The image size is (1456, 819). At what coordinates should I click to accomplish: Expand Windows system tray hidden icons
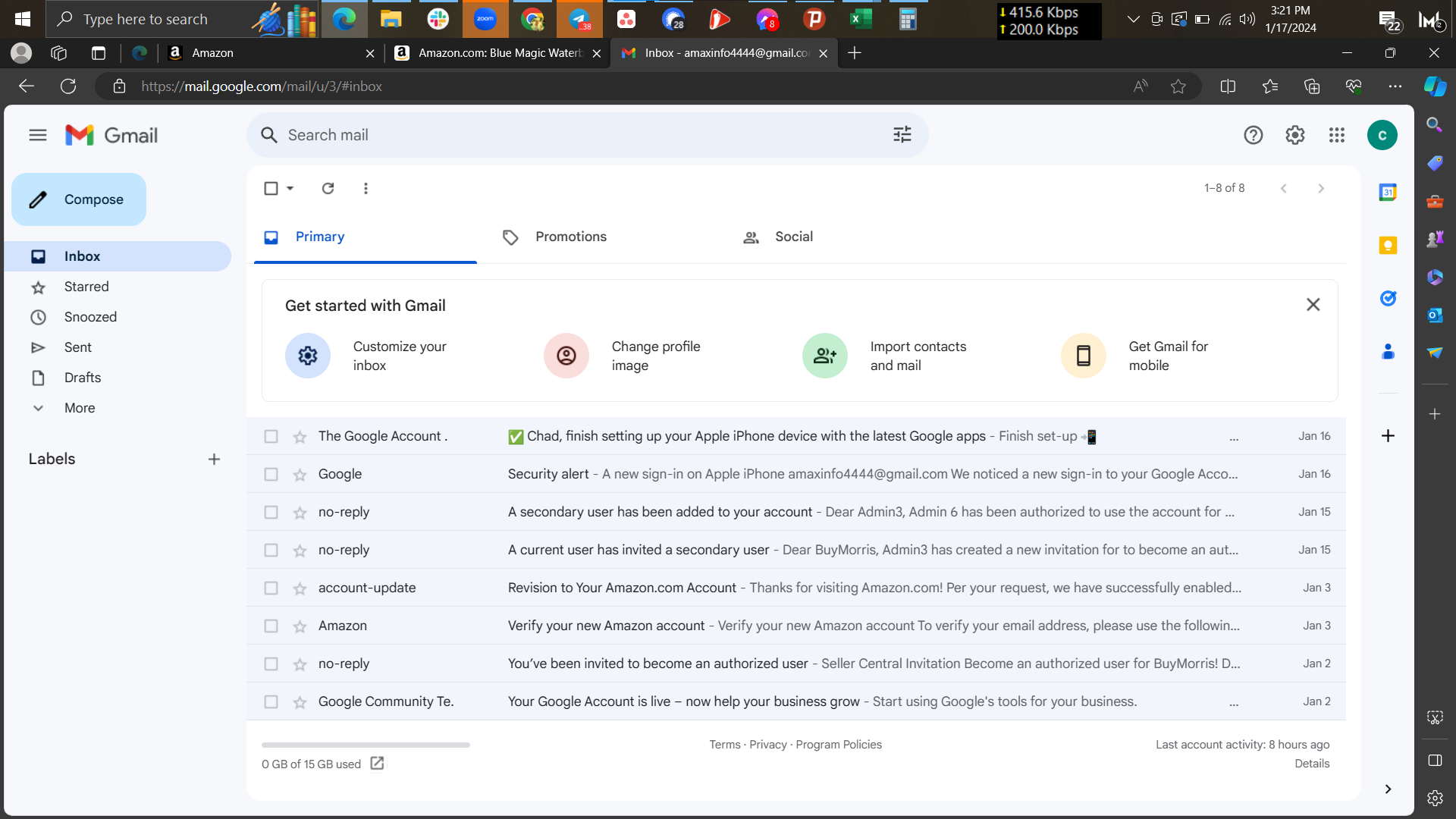coord(1133,20)
